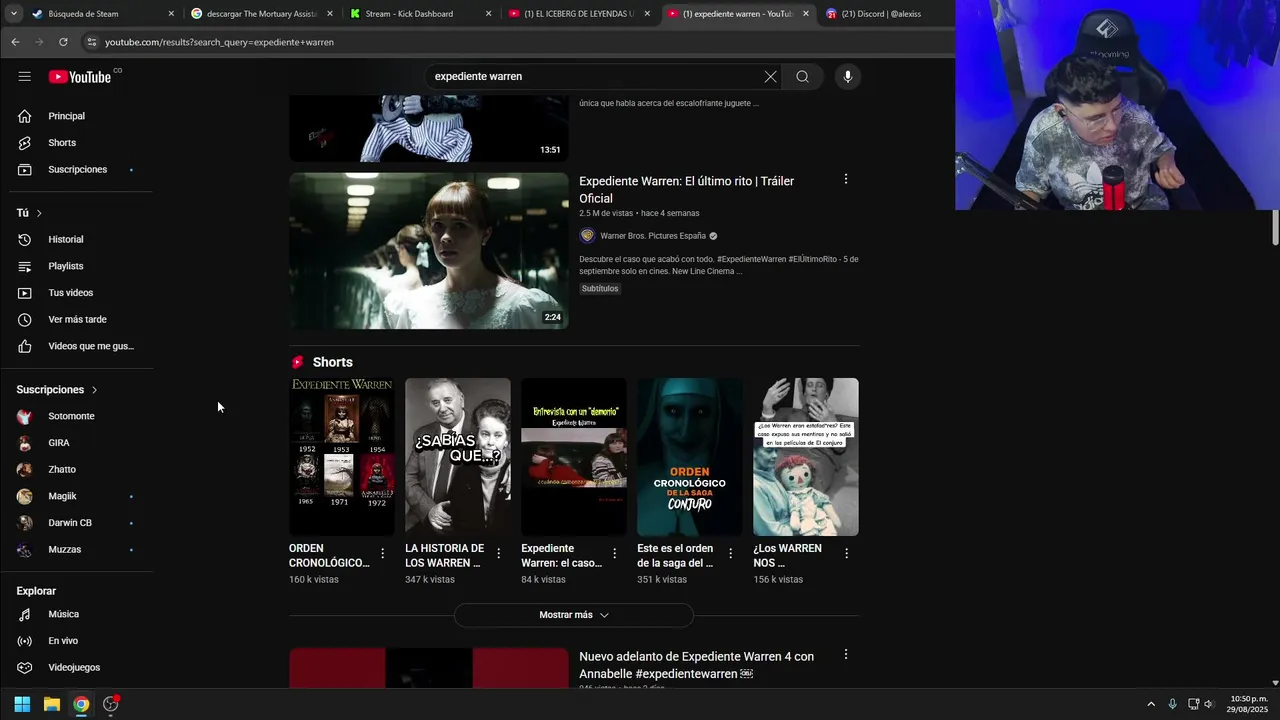Close the Búsqueda de Steam tab
The image size is (1280, 720).
tap(171, 14)
